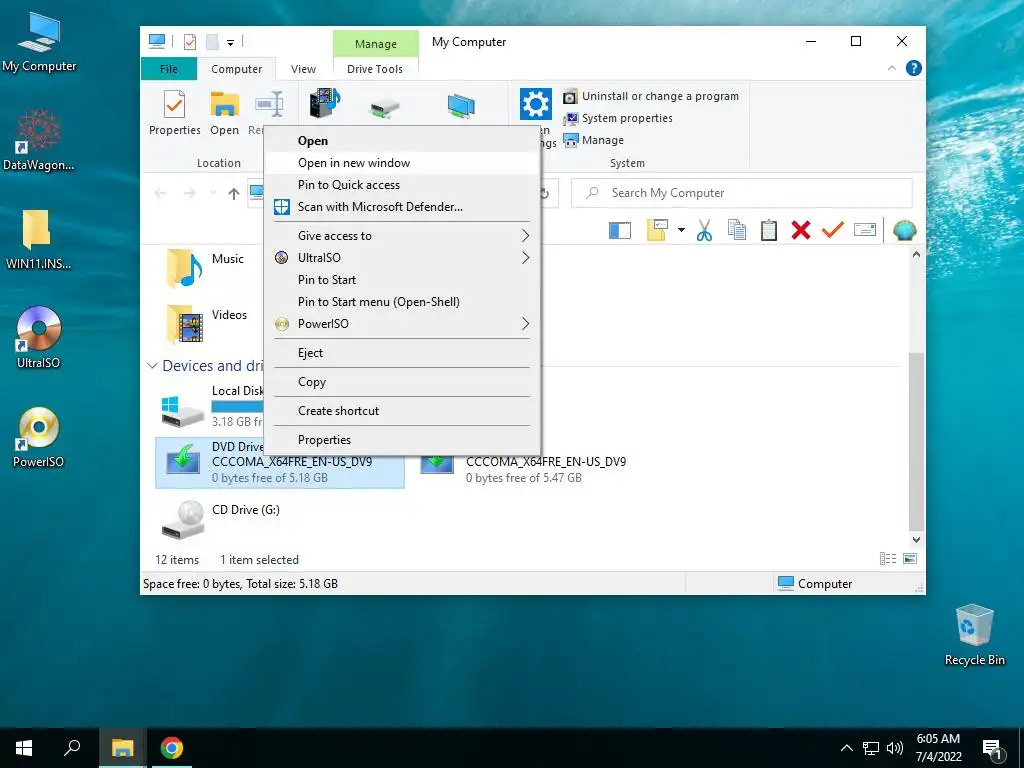This screenshot has height=768, width=1024.
Task: Open the Recycle Bin on desktop
Action: click(974, 635)
